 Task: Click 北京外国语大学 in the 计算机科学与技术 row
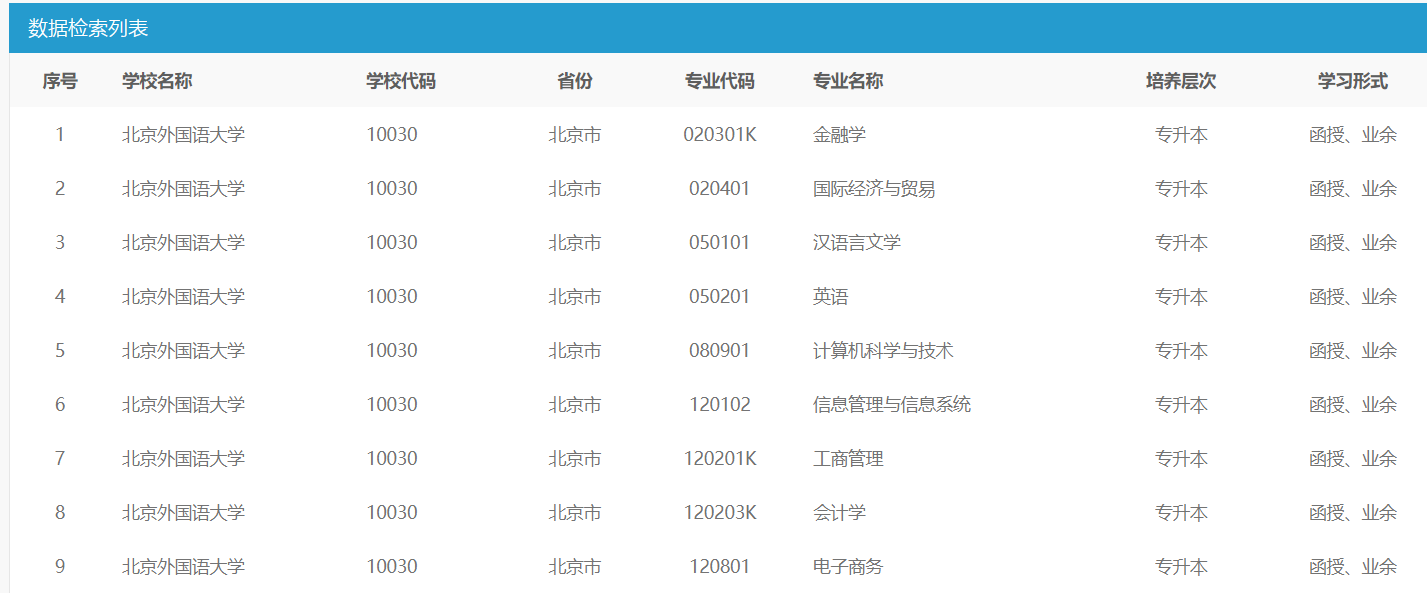point(183,351)
